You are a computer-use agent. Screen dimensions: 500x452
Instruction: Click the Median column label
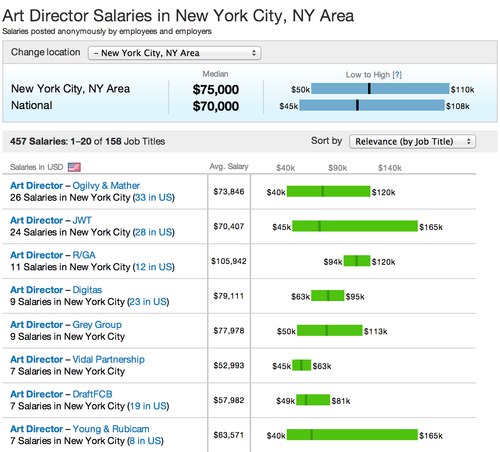point(215,74)
